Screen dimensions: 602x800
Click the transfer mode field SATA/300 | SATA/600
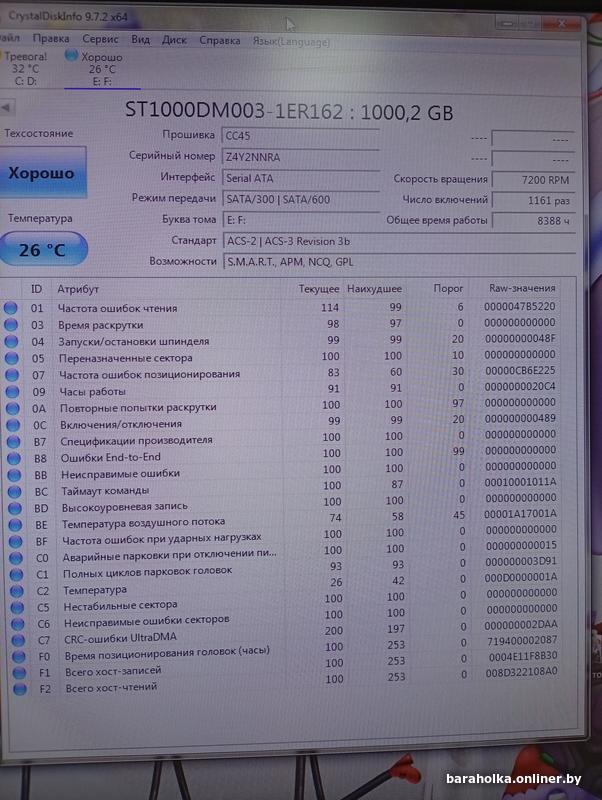coord(300,199)
